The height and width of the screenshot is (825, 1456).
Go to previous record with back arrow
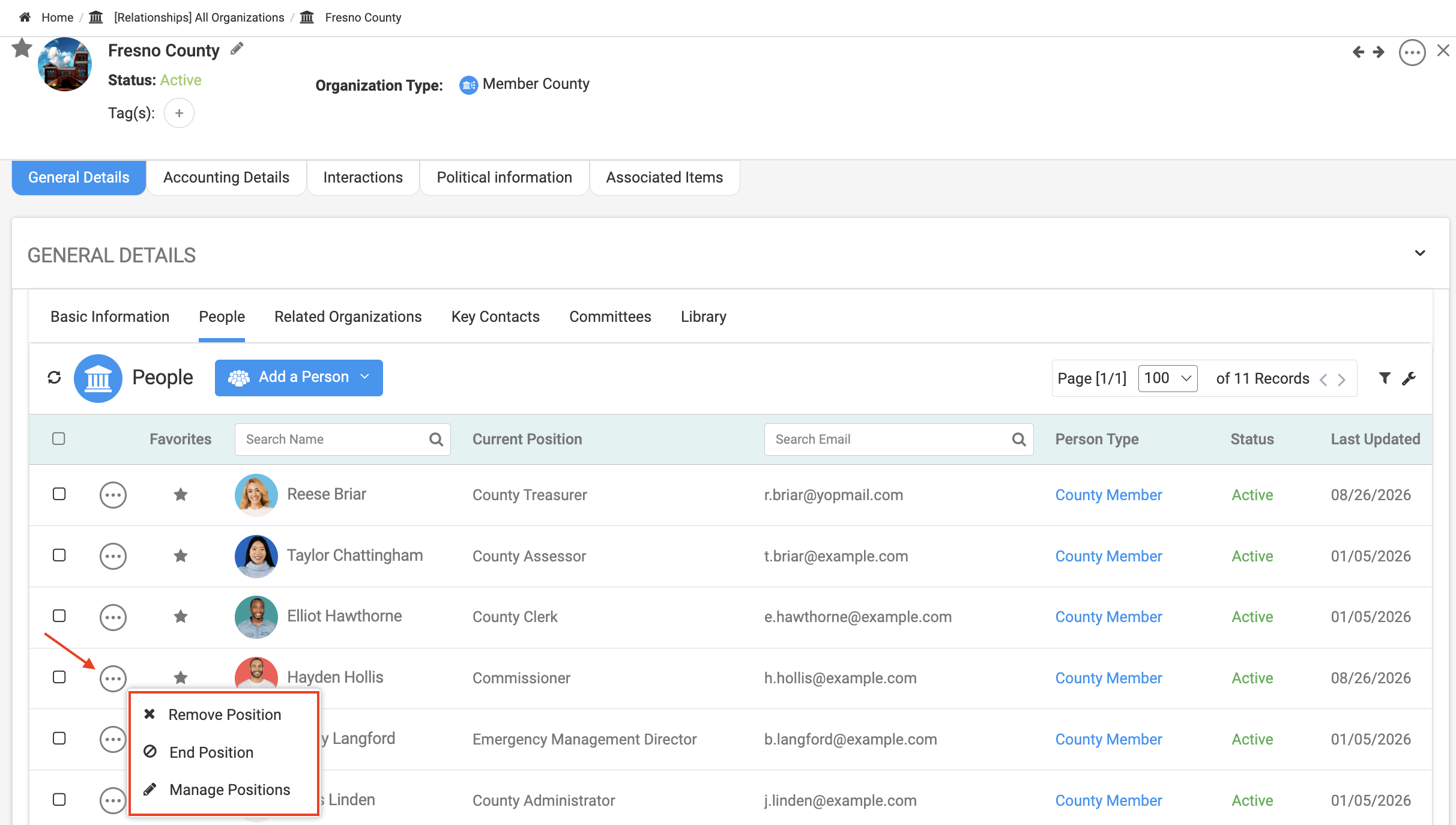tap(1358, 52)
